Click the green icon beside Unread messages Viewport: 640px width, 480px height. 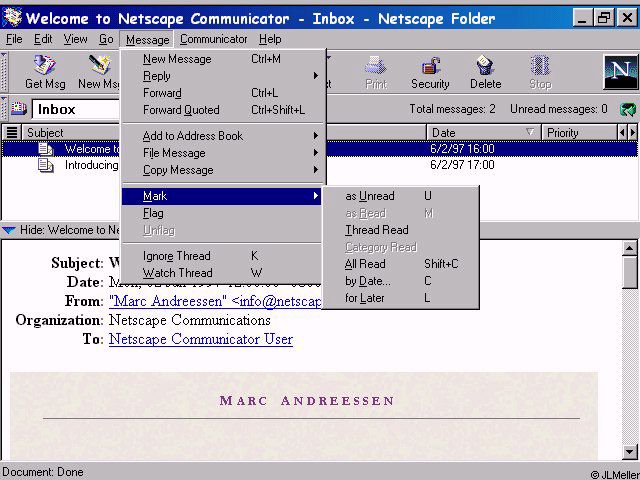(x=628, y=109)
